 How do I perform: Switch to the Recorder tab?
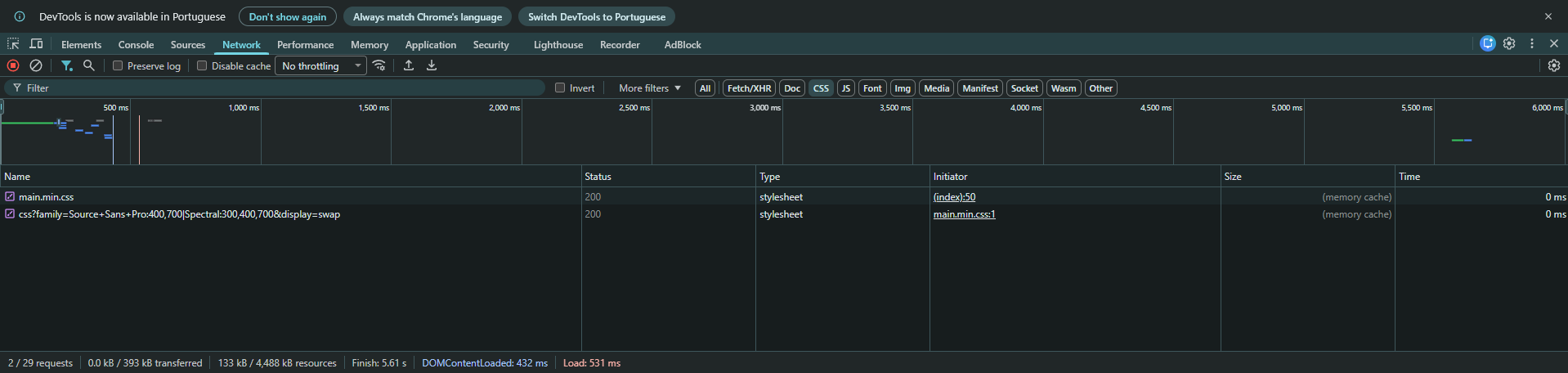pyautogui.click(x=620, y=44)
